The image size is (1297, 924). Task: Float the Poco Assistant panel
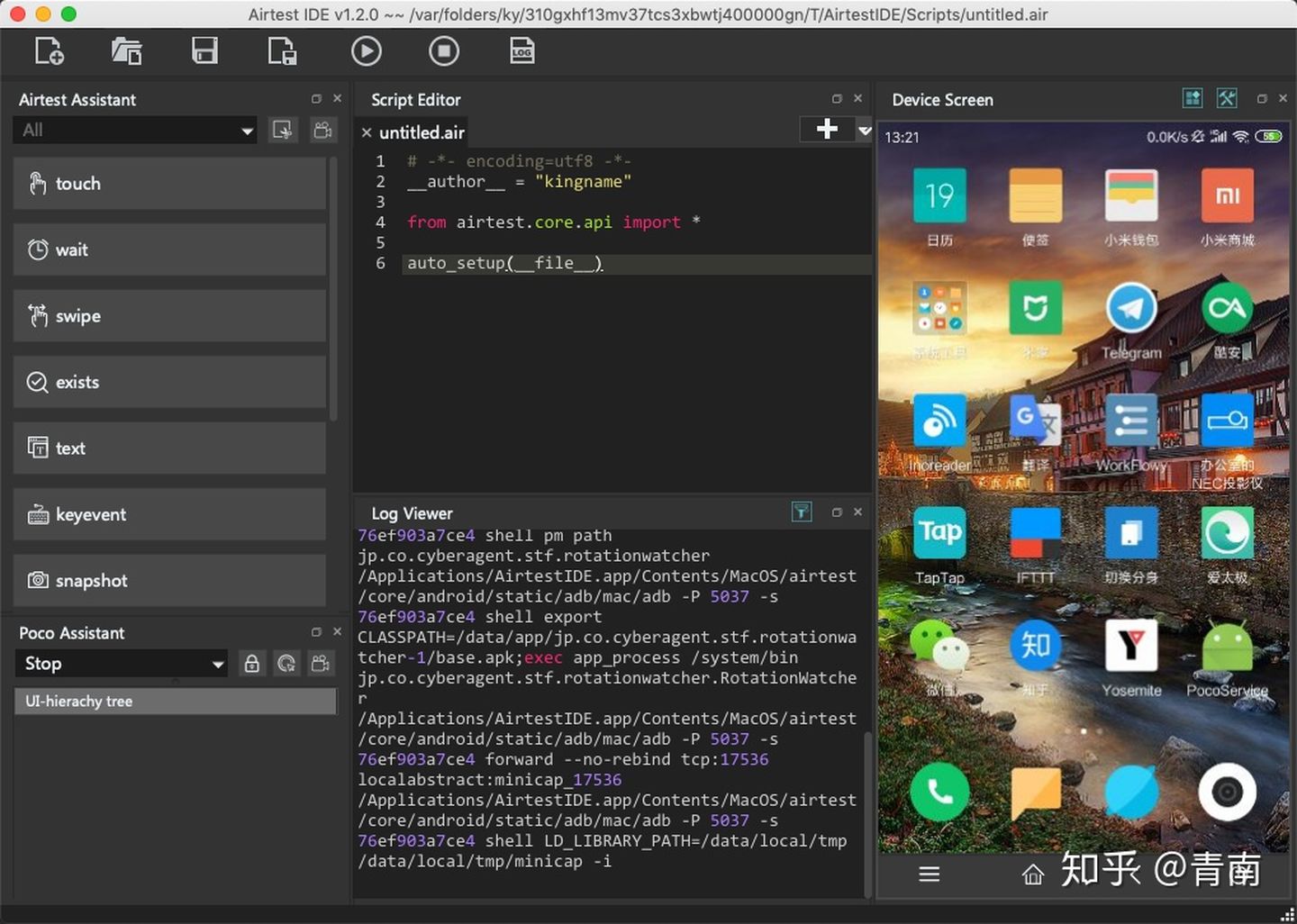[x=316, y=632]
